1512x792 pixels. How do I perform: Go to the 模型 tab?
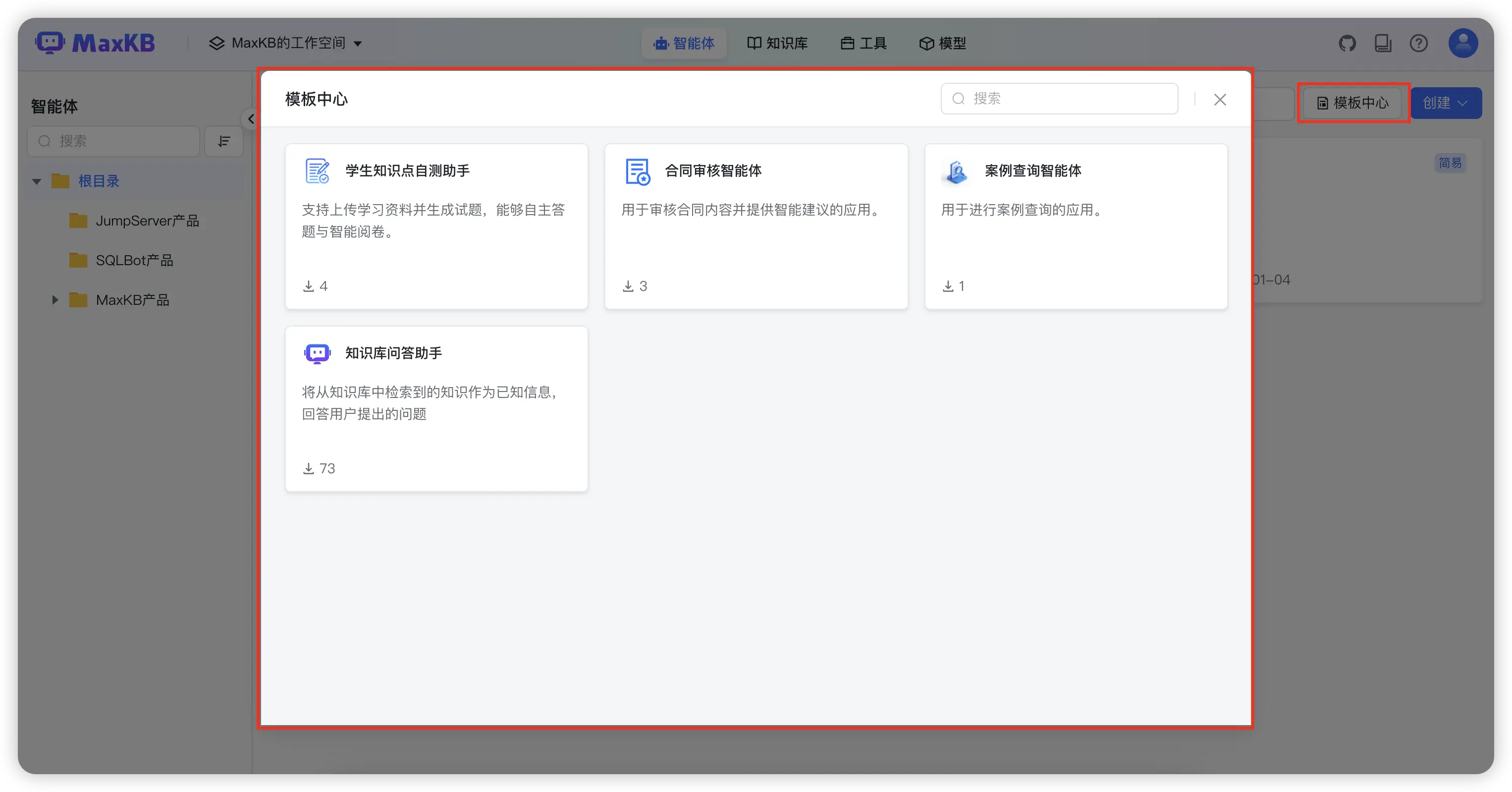[x=943, y=44]
